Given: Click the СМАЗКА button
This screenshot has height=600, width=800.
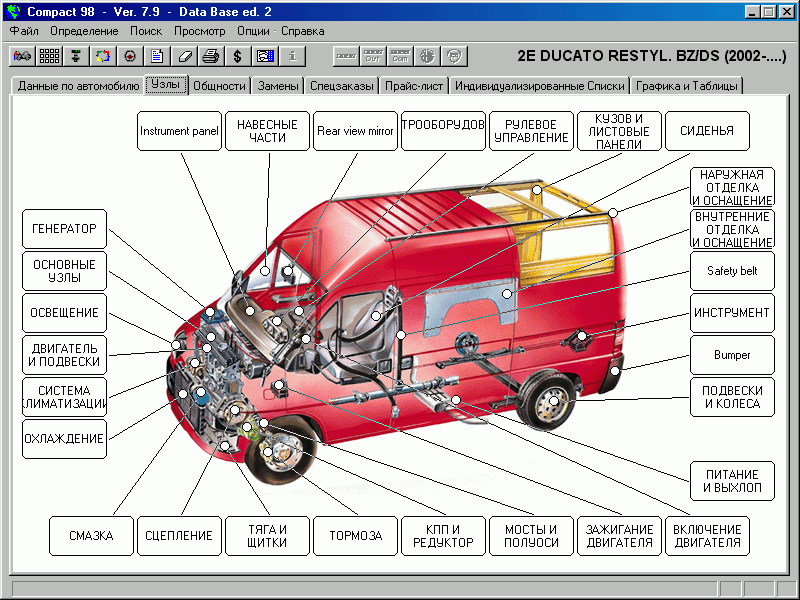Looking at the screenshot, I should (91, 536).
